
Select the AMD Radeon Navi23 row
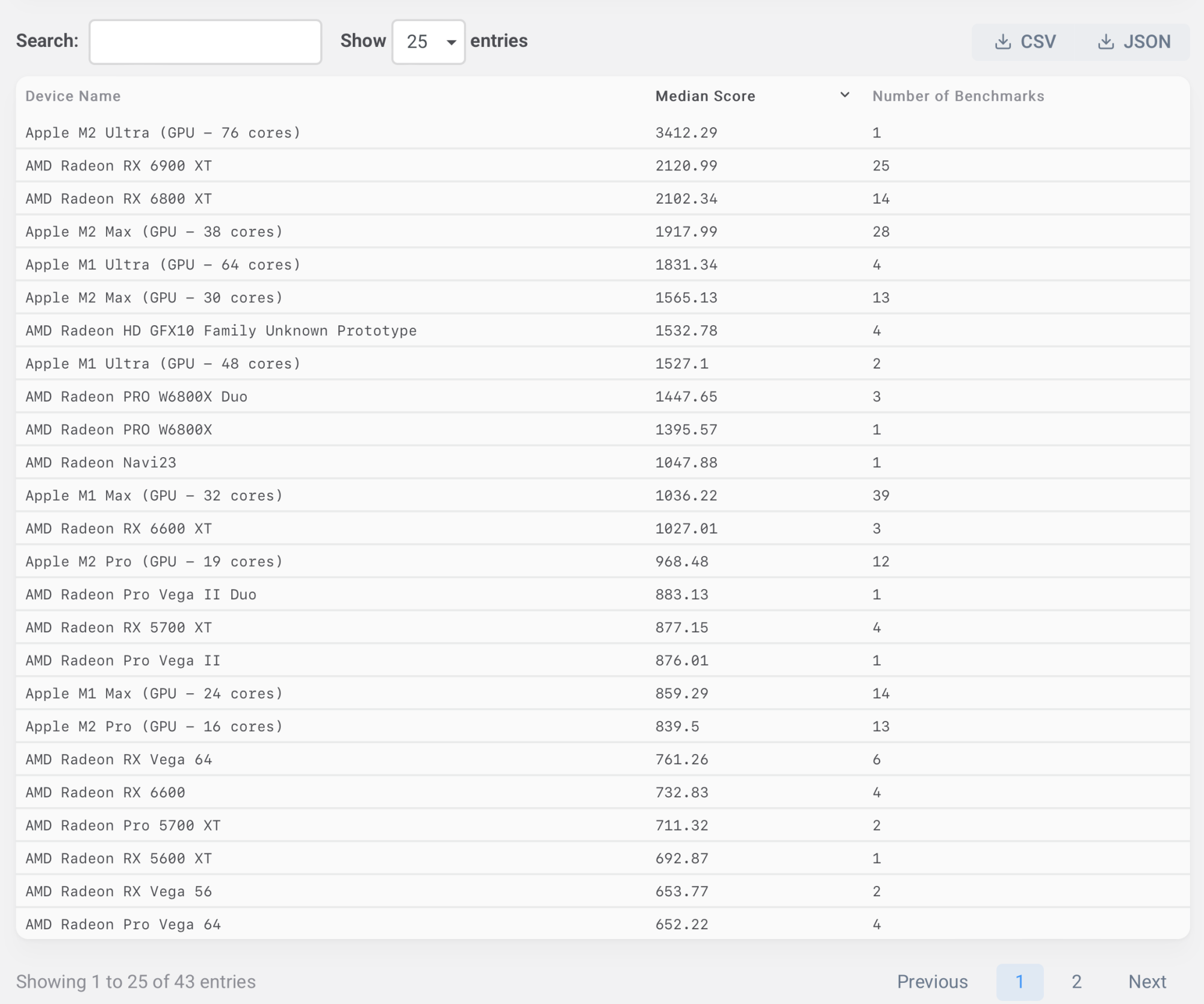tap(101, 463)
